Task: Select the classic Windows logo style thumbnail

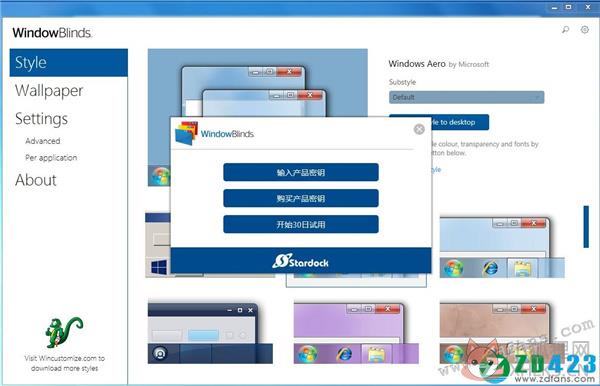Action: (157, 245)
